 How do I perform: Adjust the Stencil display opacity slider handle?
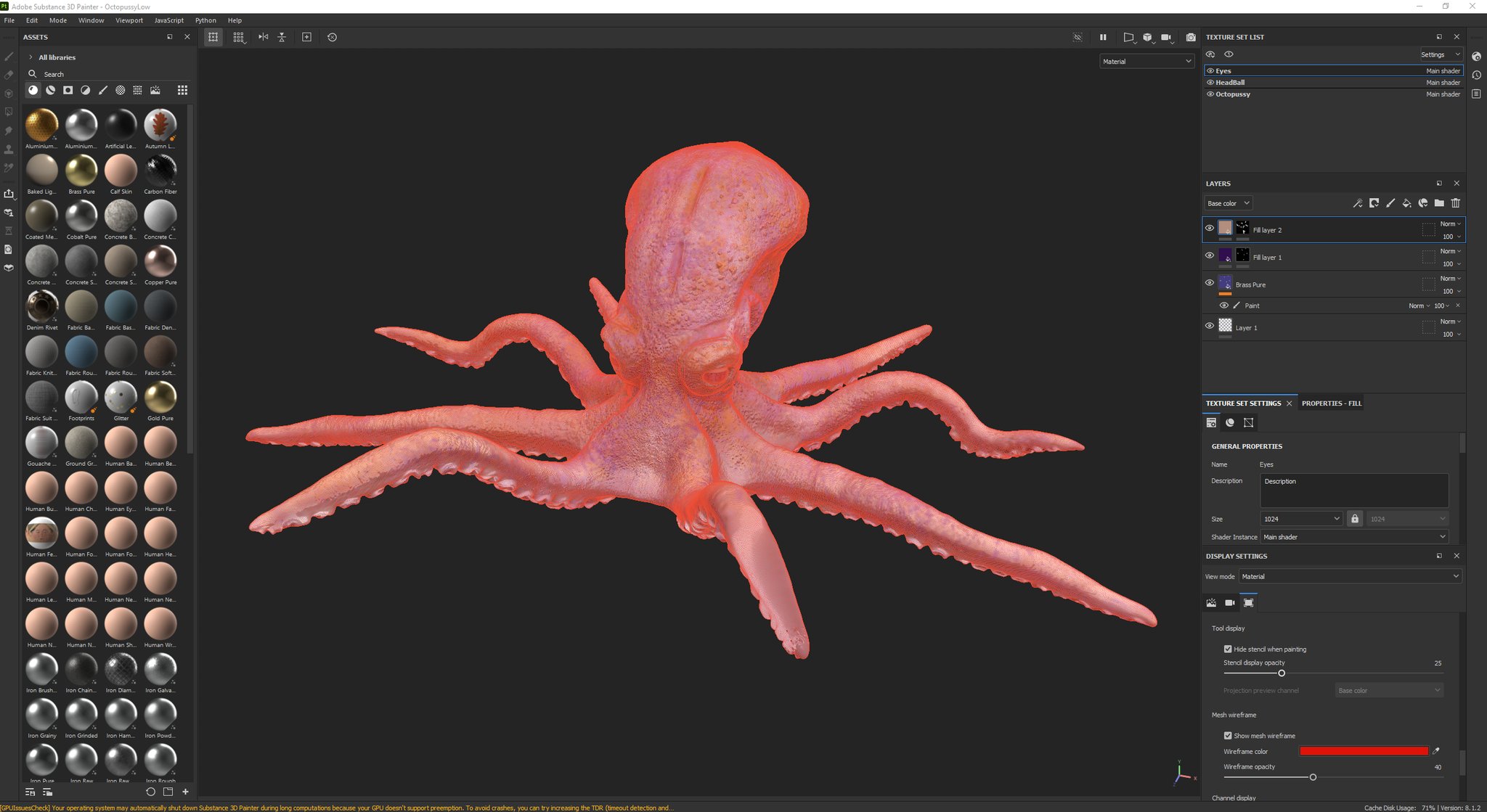coord(1282,673)
